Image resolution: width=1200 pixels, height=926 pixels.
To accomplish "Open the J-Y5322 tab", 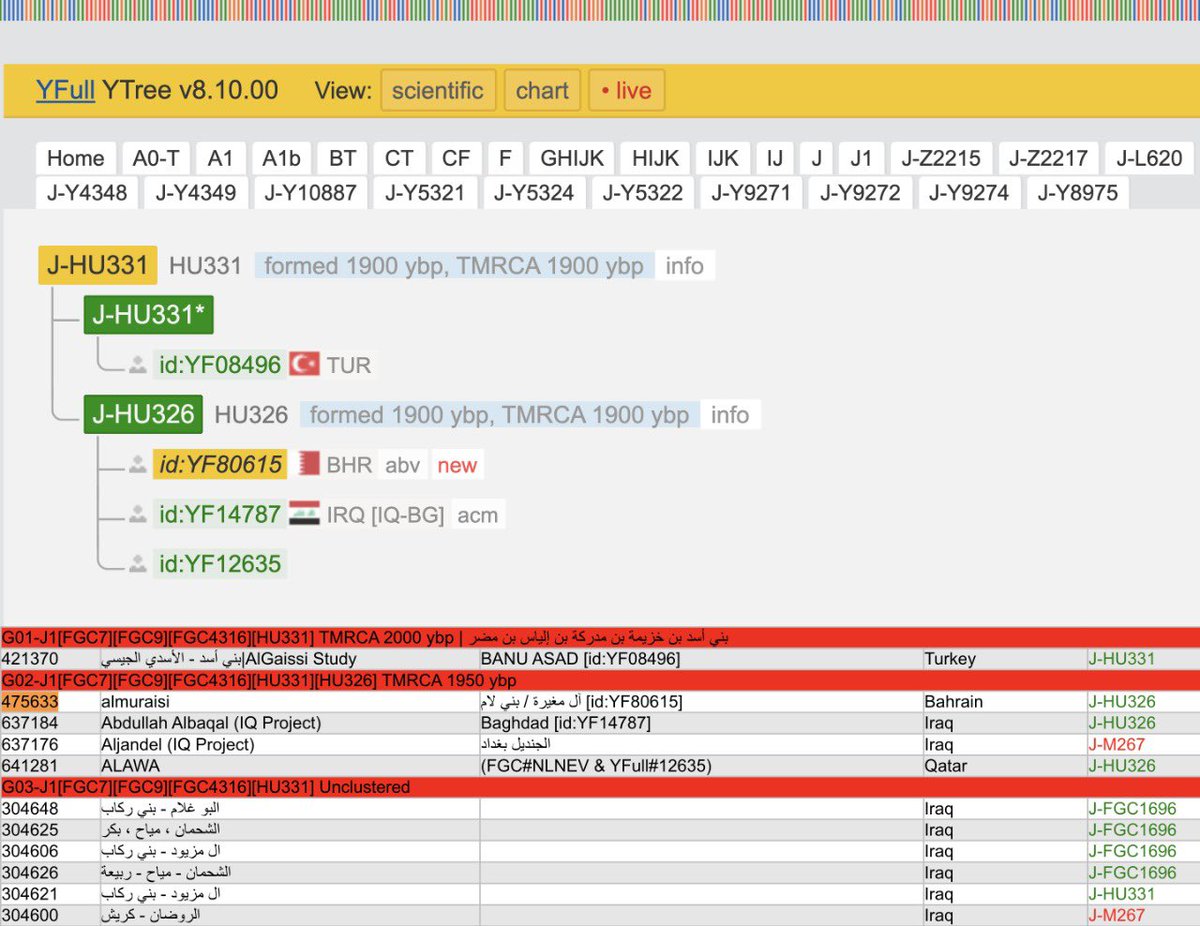I will pyautogui.click(x=643, y=192).
